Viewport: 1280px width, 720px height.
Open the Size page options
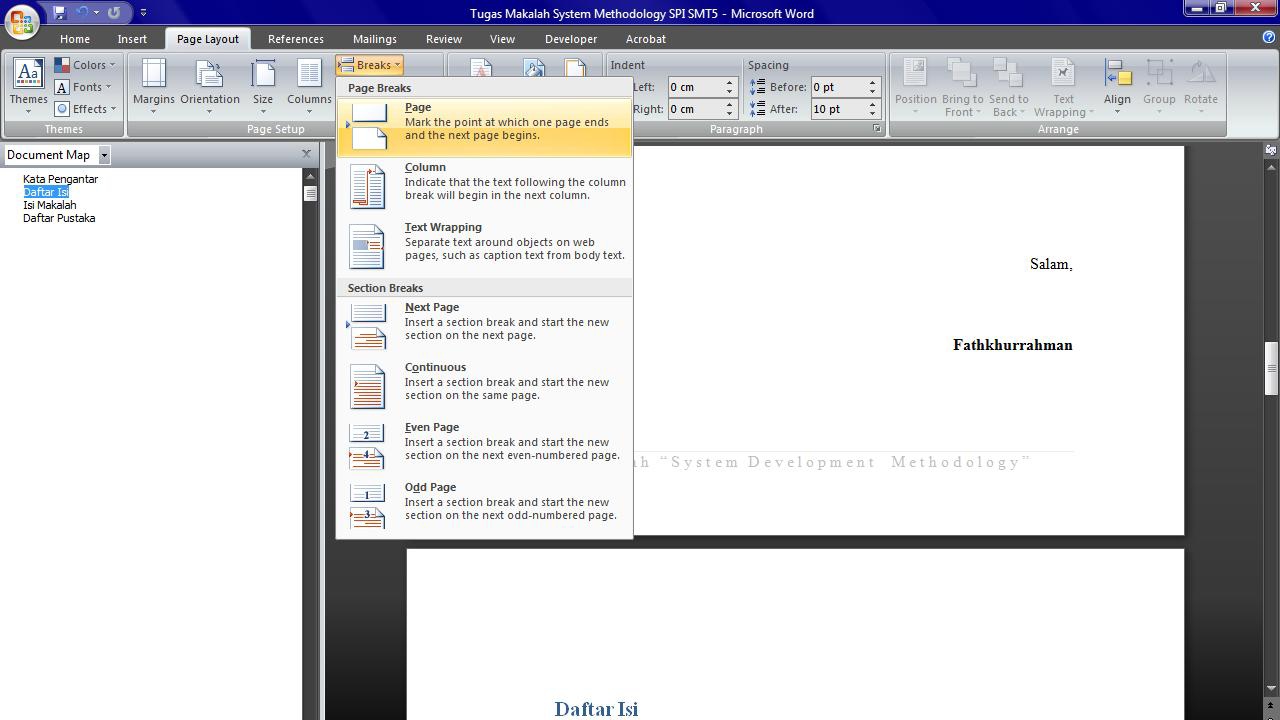(263, 84)
